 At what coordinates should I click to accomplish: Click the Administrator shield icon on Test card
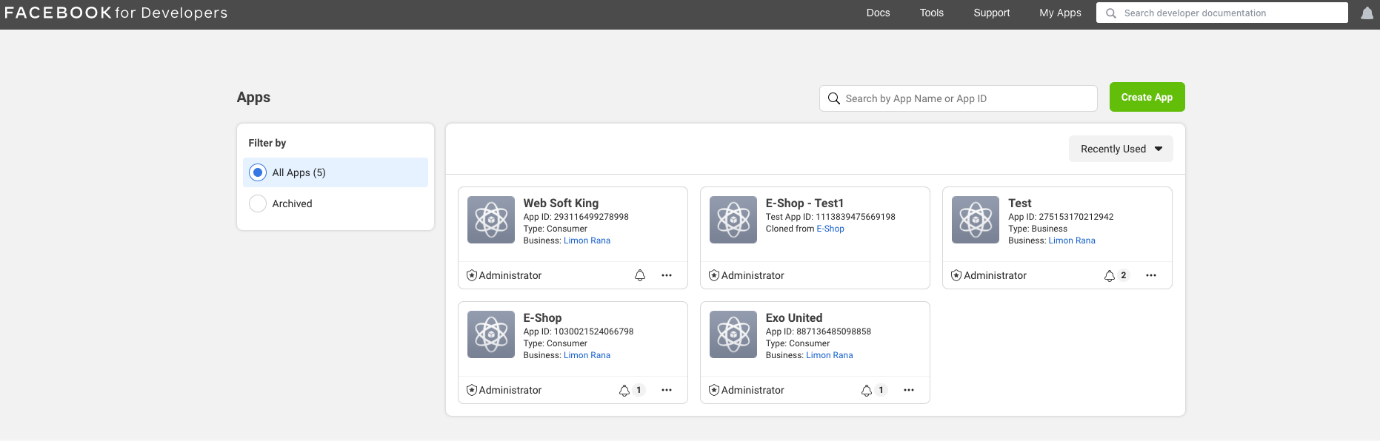pyautogui.click(x=956, y=275)
